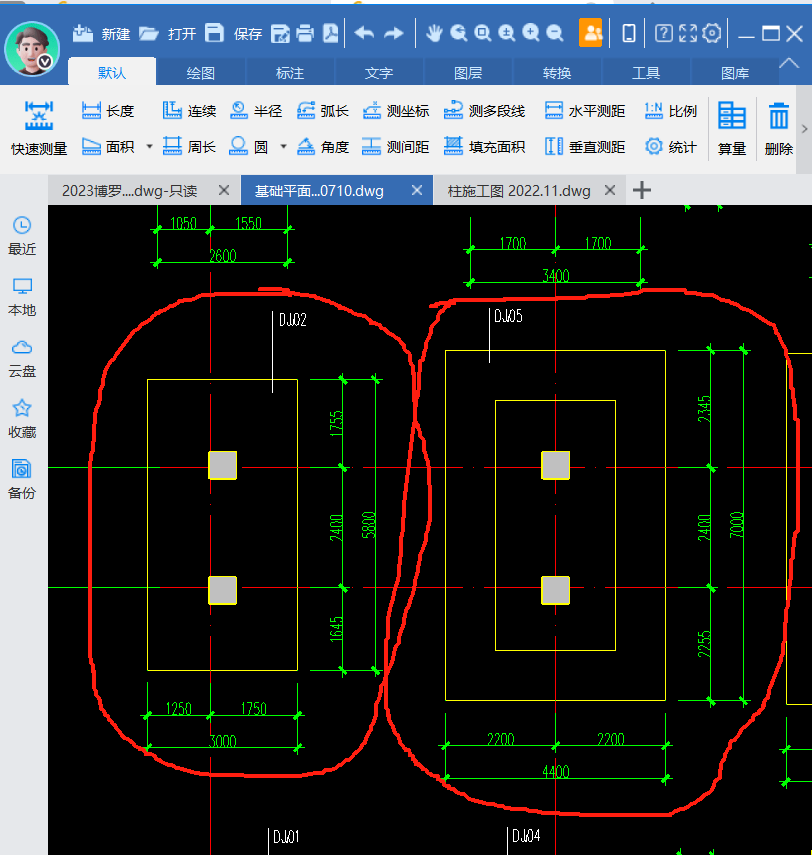This screenshot has height=855, width=812.
Task: Expand the 面积 dropdown arrow
Action: pos(149,147)
